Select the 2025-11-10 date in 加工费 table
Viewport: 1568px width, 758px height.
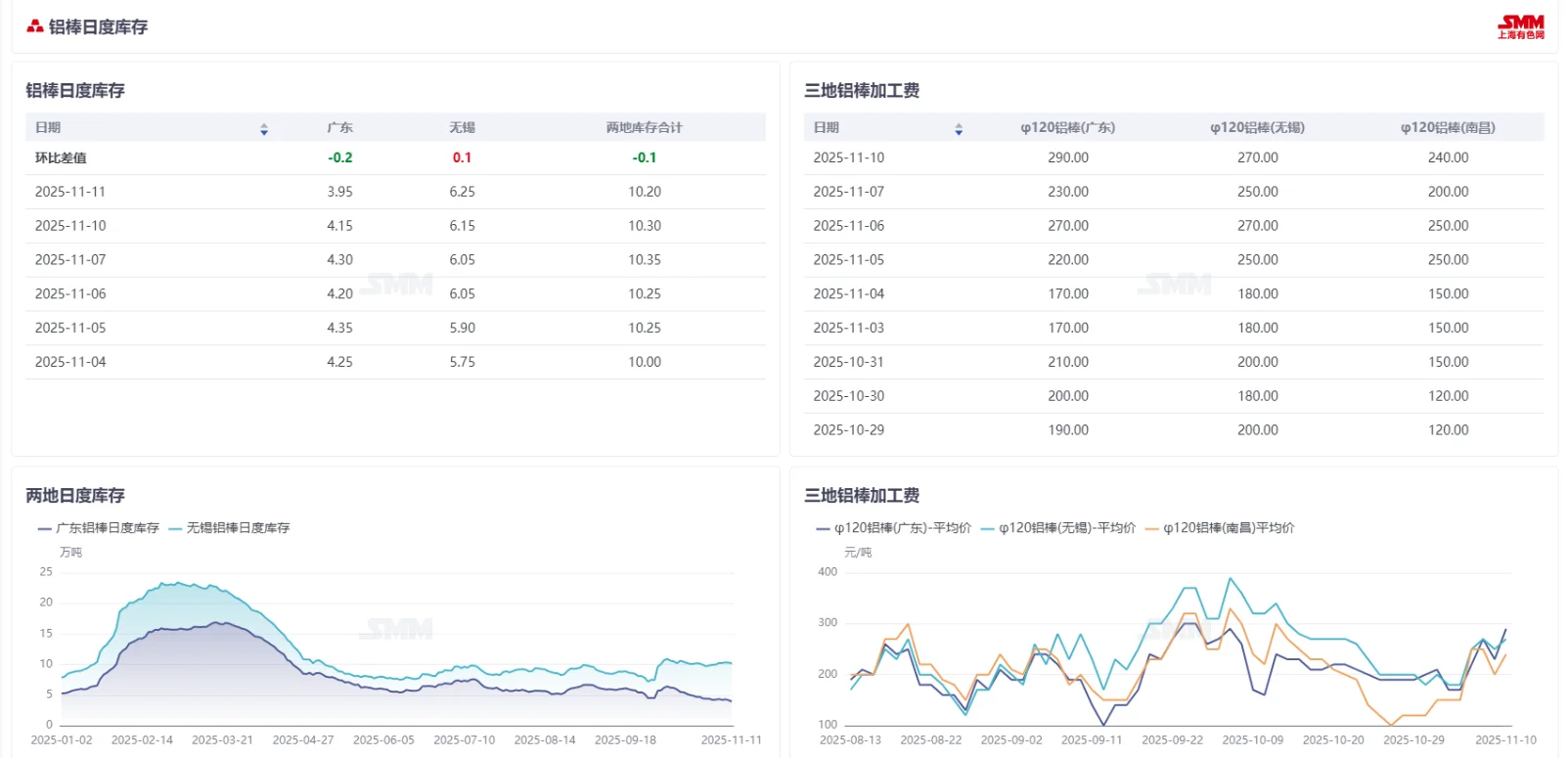click(849, 157)
